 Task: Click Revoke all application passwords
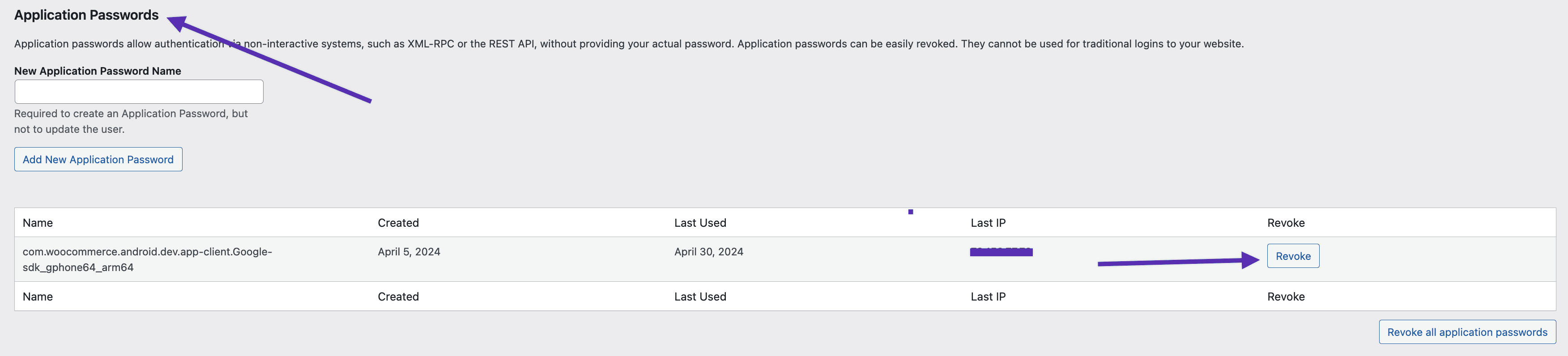tap(1466, 332)
